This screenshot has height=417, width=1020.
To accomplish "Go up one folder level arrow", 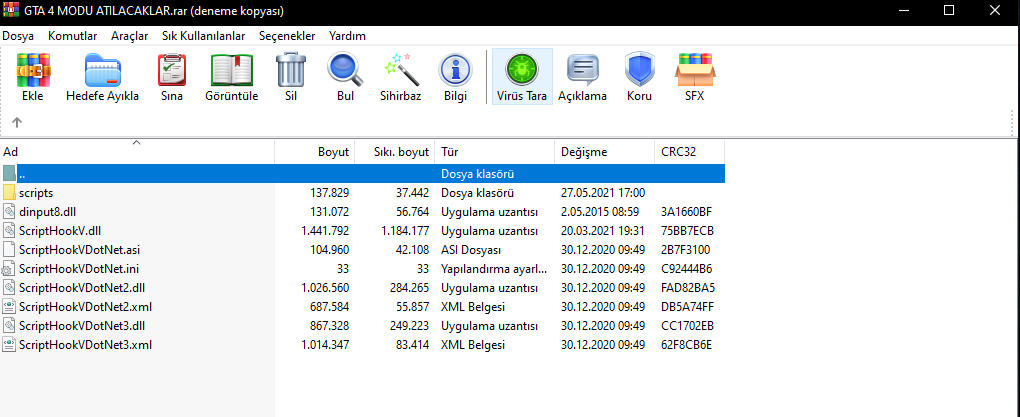I will click(17, 122).
